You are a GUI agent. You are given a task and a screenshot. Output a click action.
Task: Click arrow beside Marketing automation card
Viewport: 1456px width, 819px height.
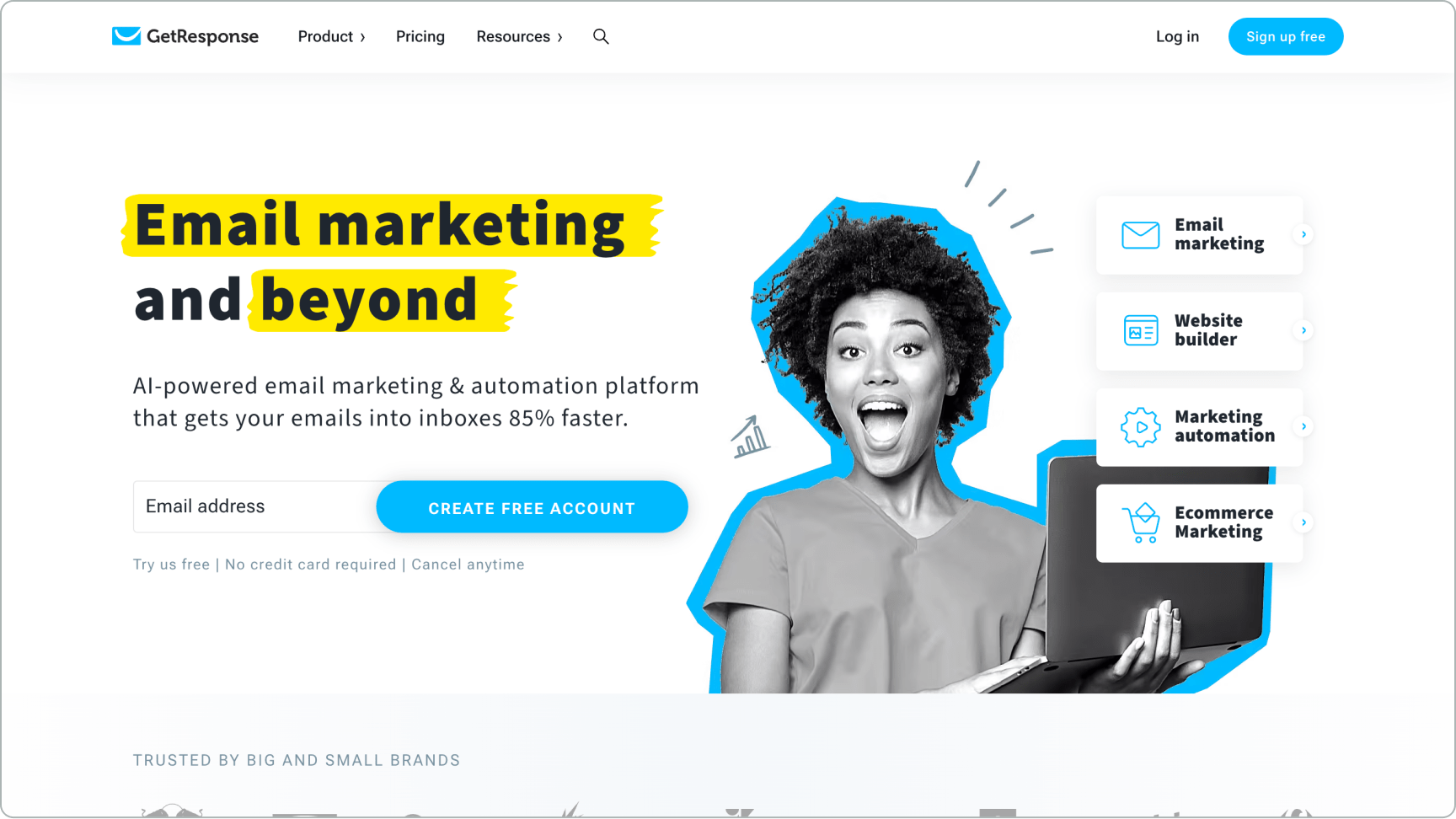[1303, 427]
